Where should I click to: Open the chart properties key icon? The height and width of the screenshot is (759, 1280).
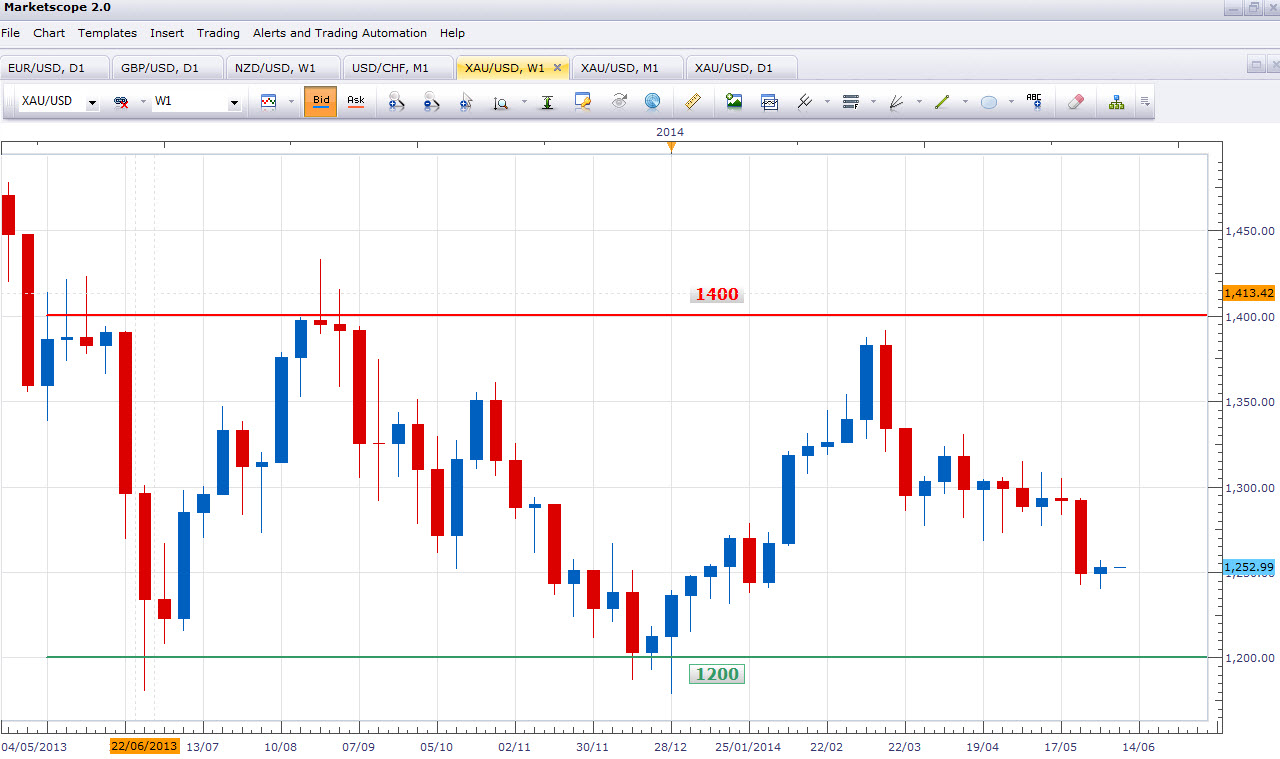pyautogui.click(x=583, y=102)
